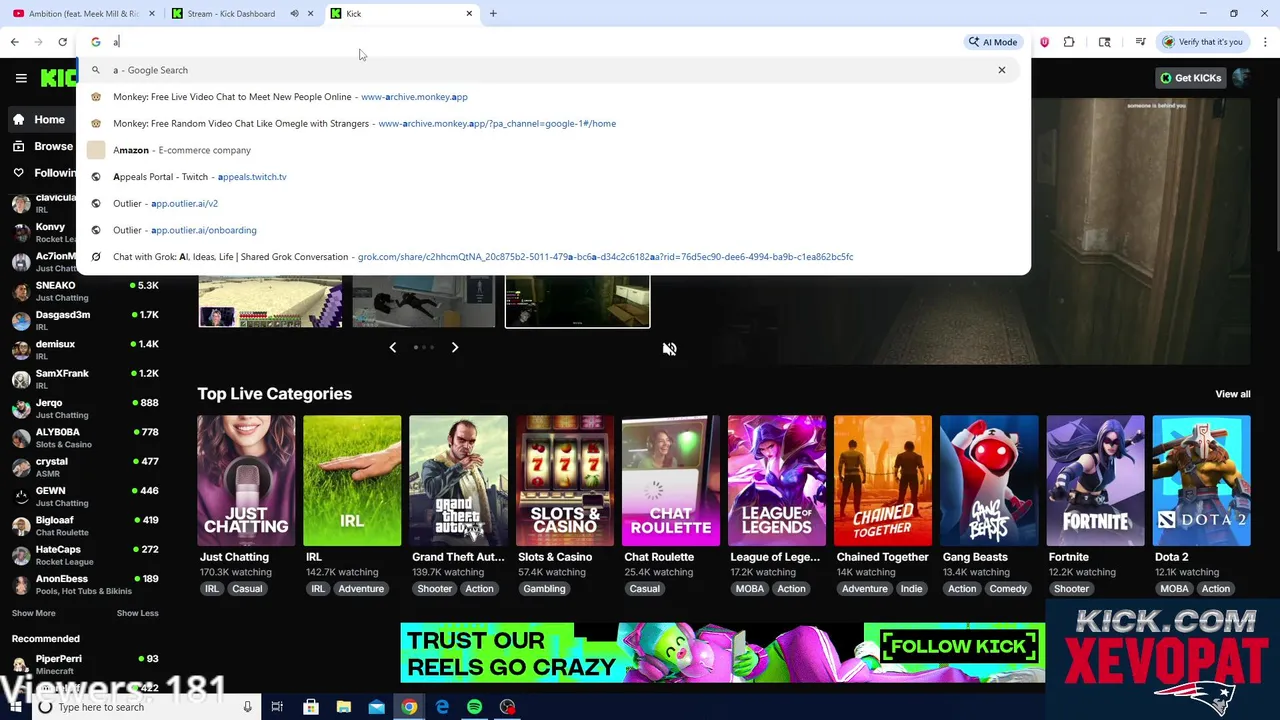Viewport: 1280px width, 720px height.
Task: Select the Outlier onboarding suggestion
Action: click(x=553, y=230)
